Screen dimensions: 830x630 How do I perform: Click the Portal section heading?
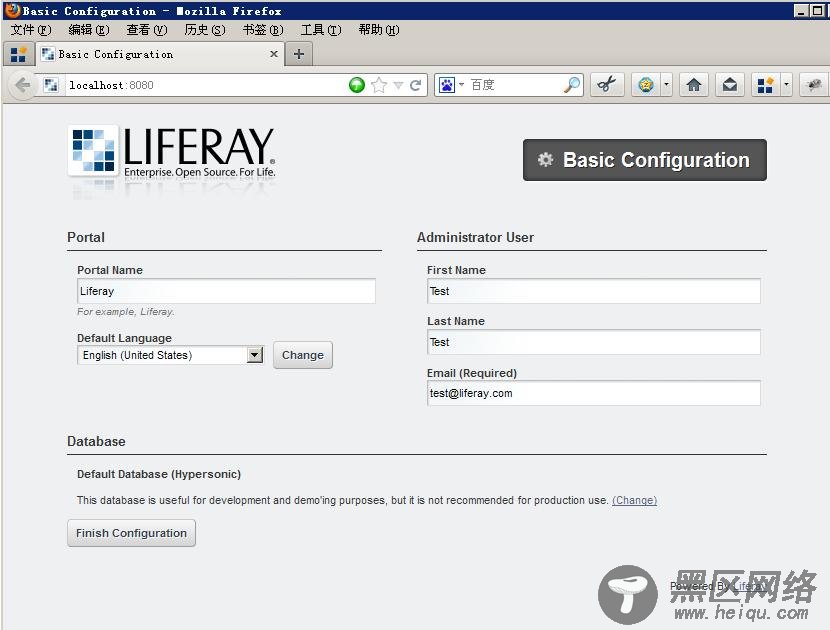pyautogui.click(x=86, y=237)
